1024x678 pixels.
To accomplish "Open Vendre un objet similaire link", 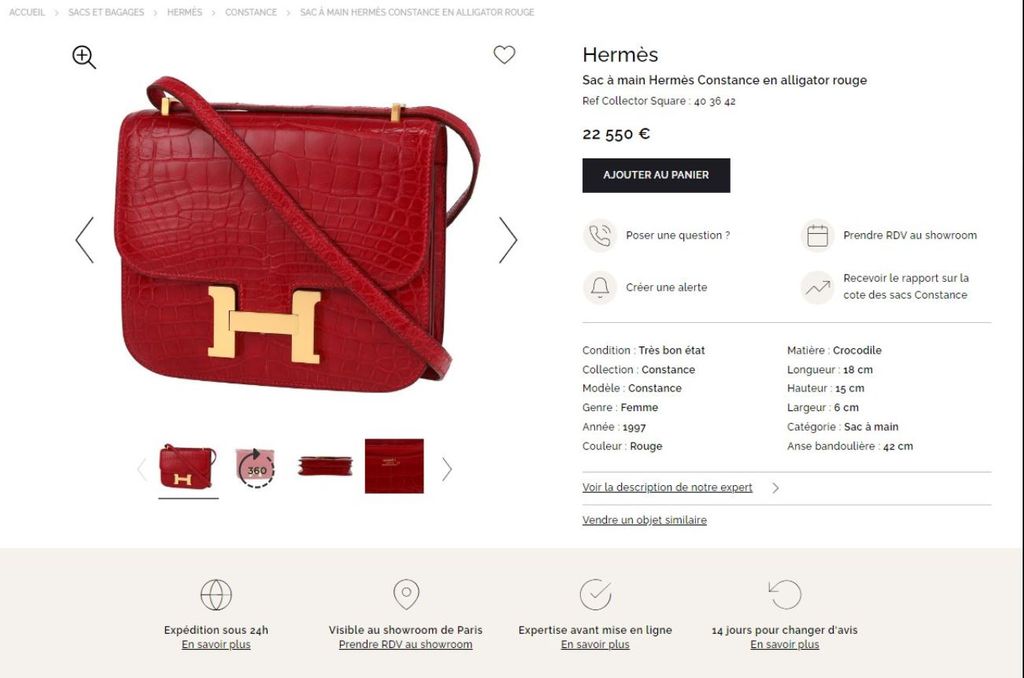I will point(644,520).
